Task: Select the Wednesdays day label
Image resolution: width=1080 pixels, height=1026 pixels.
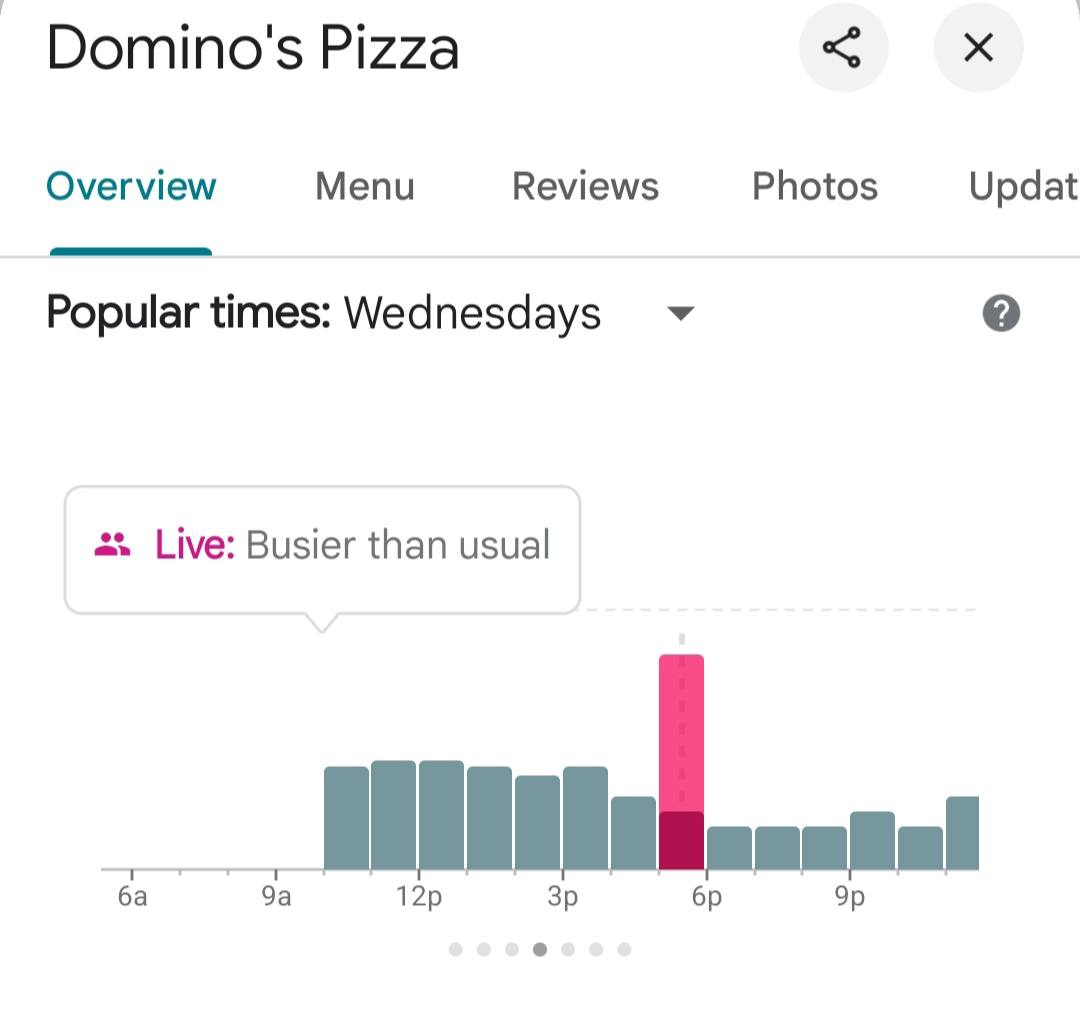Action: 472,314
